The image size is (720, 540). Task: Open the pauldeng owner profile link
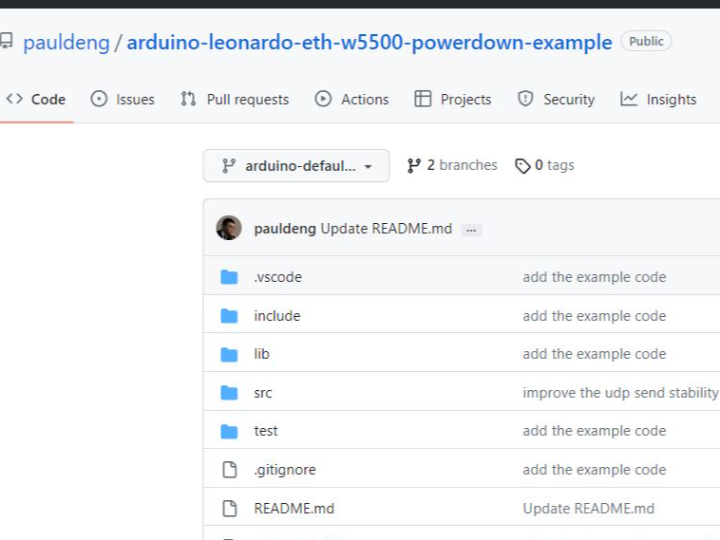(x=67, y=42)
